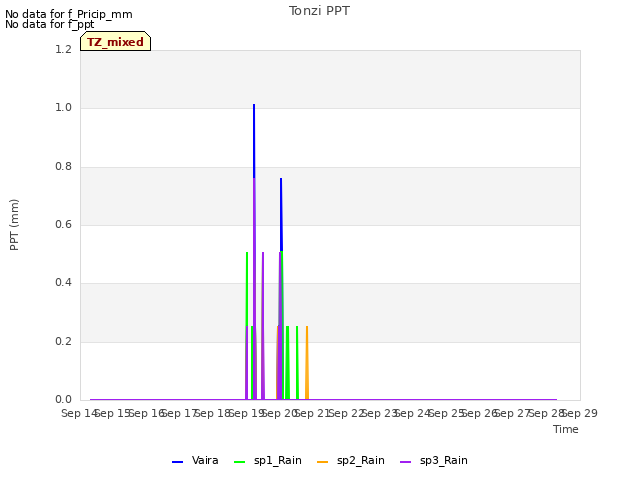Click the orange sp2_Rain legend color marker
640x480 pixels.
point(322,462)
